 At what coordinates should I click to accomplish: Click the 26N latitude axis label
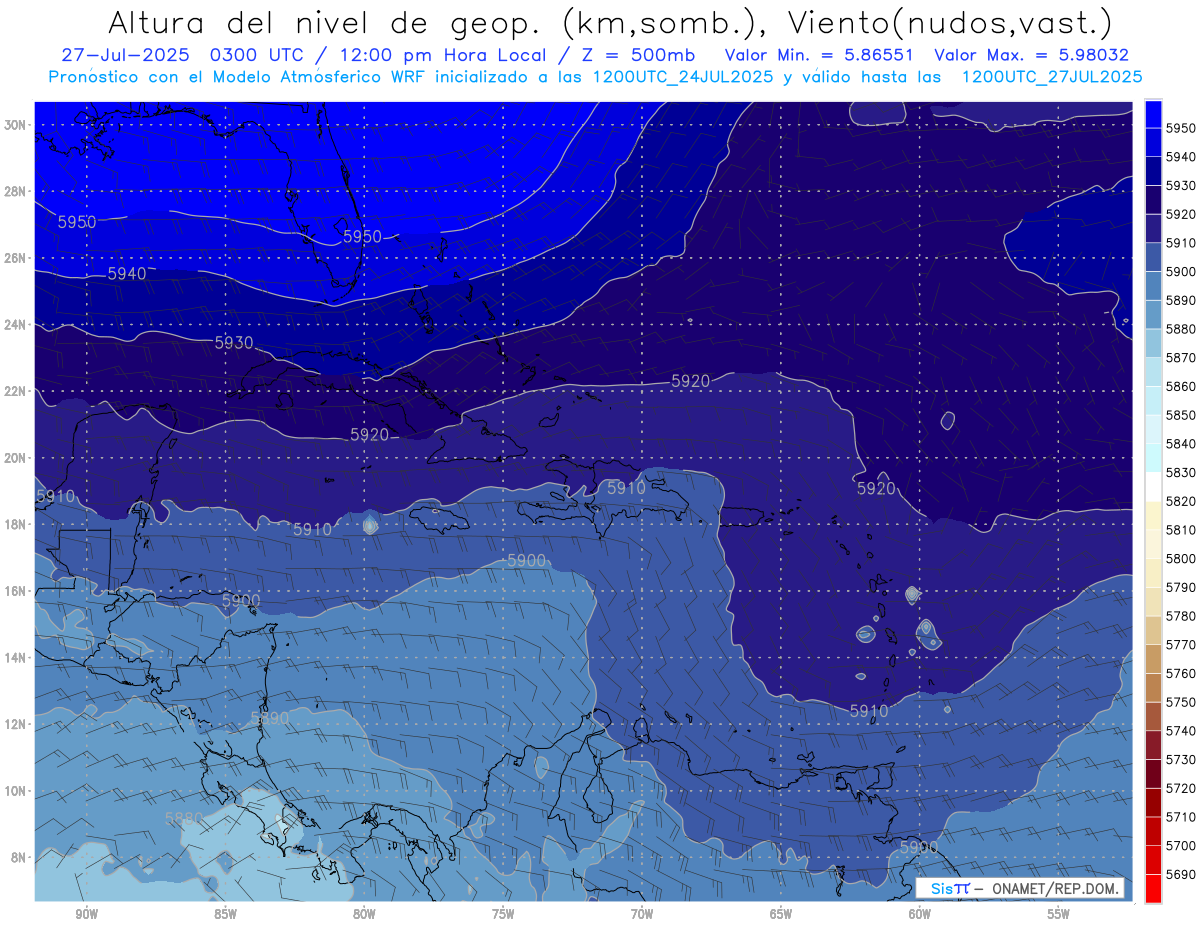tap(14, 257)
